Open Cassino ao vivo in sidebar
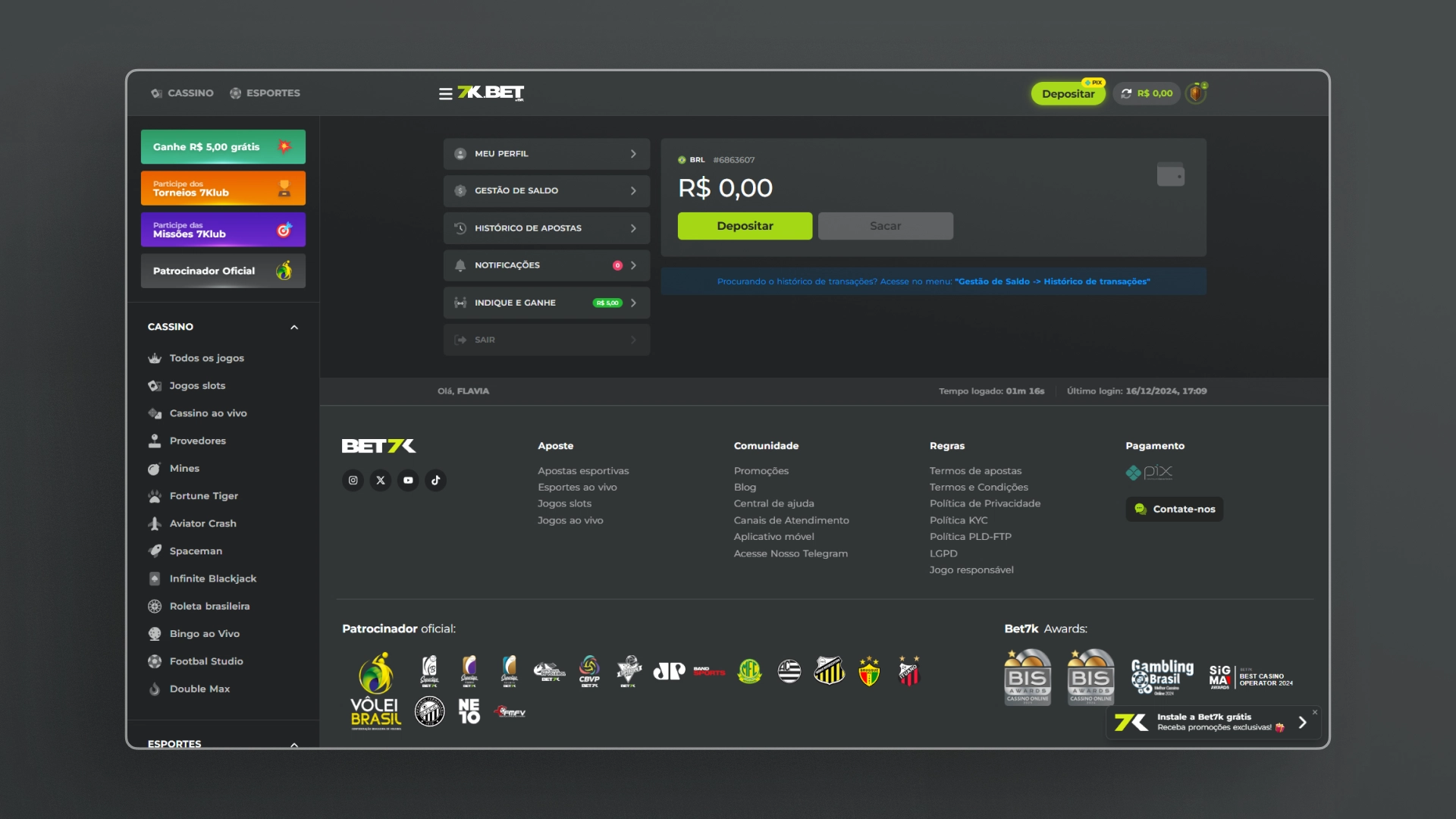This screenshot has width=1456, height=819. tap(198, 413)
